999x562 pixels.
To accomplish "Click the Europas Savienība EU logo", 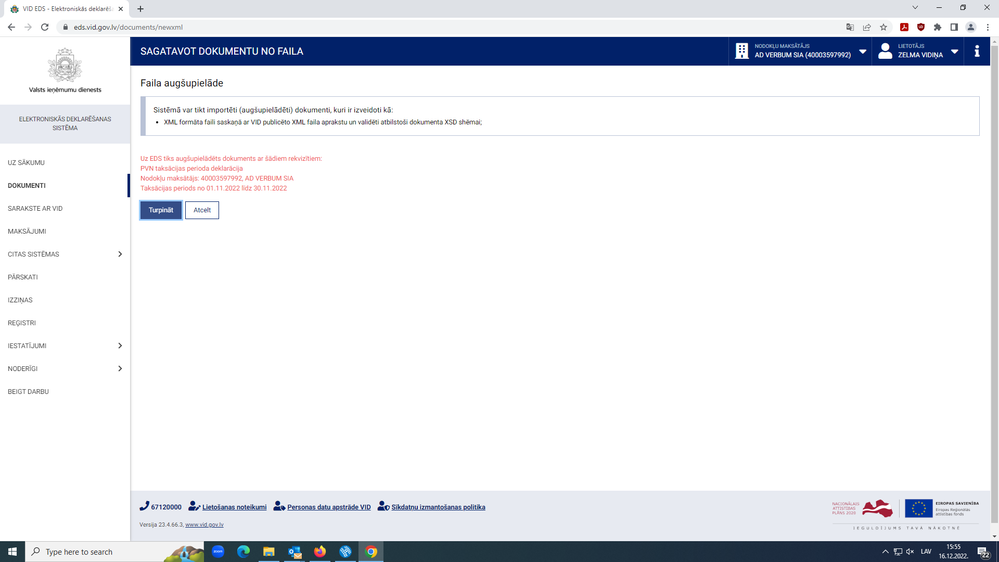I will click(x=942, y=508).
